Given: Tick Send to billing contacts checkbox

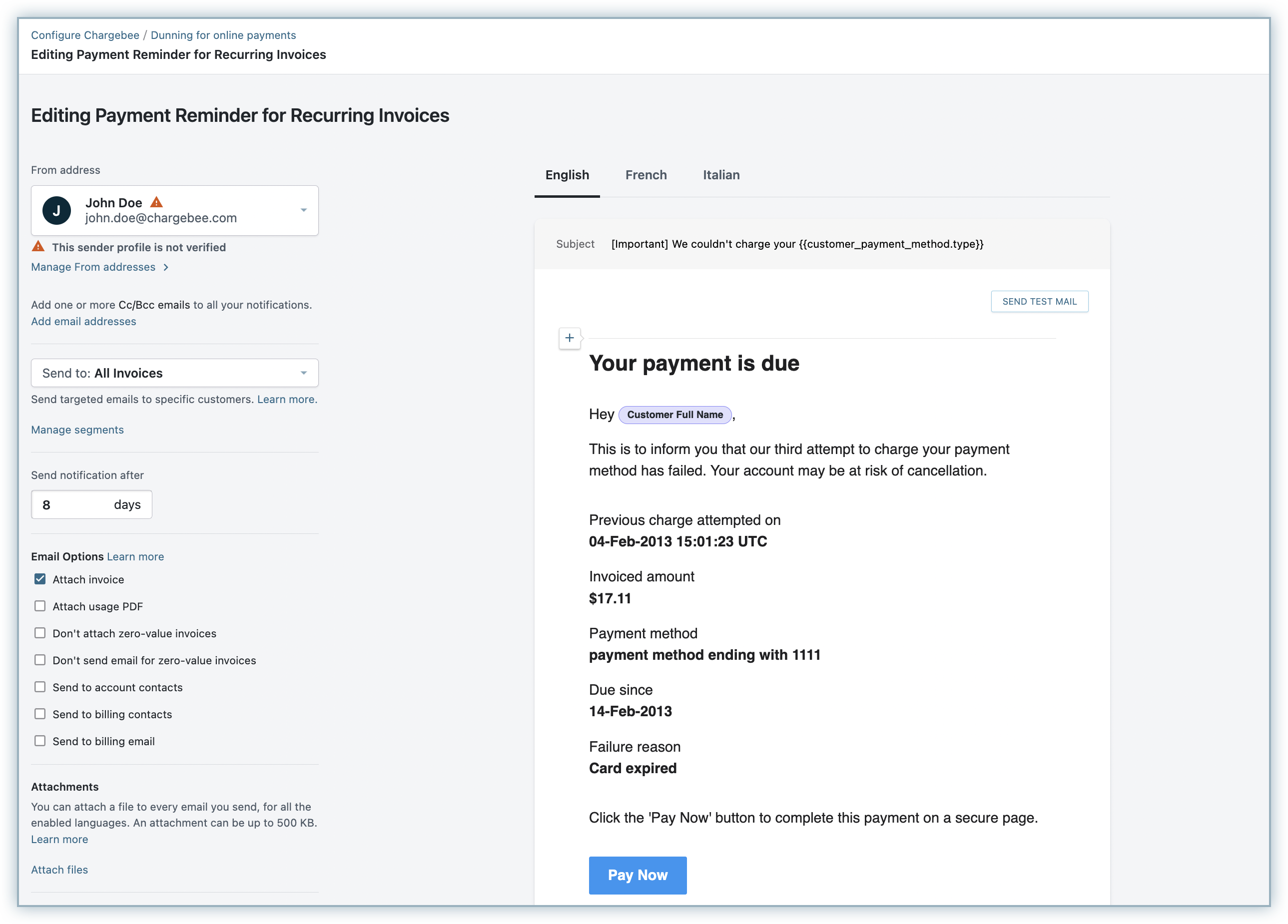Looking at the screenshot, I should (x=40, y=714).
